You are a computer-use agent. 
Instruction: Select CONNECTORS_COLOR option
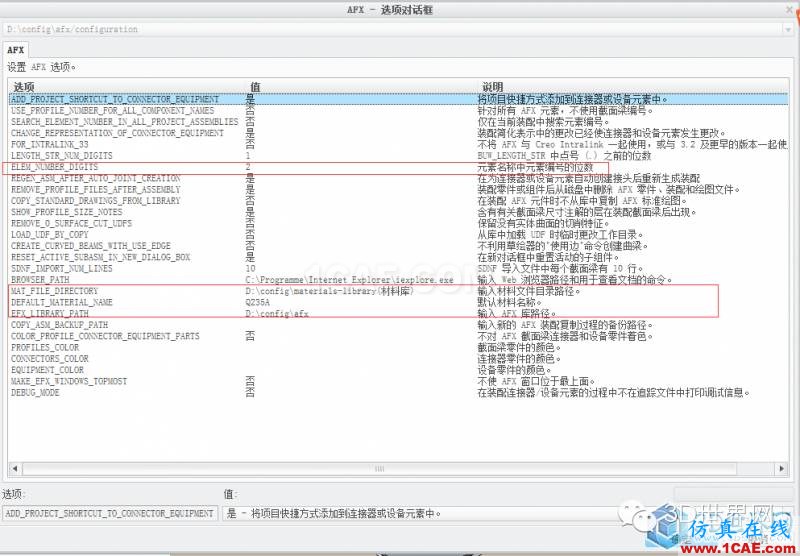(49, 359)
